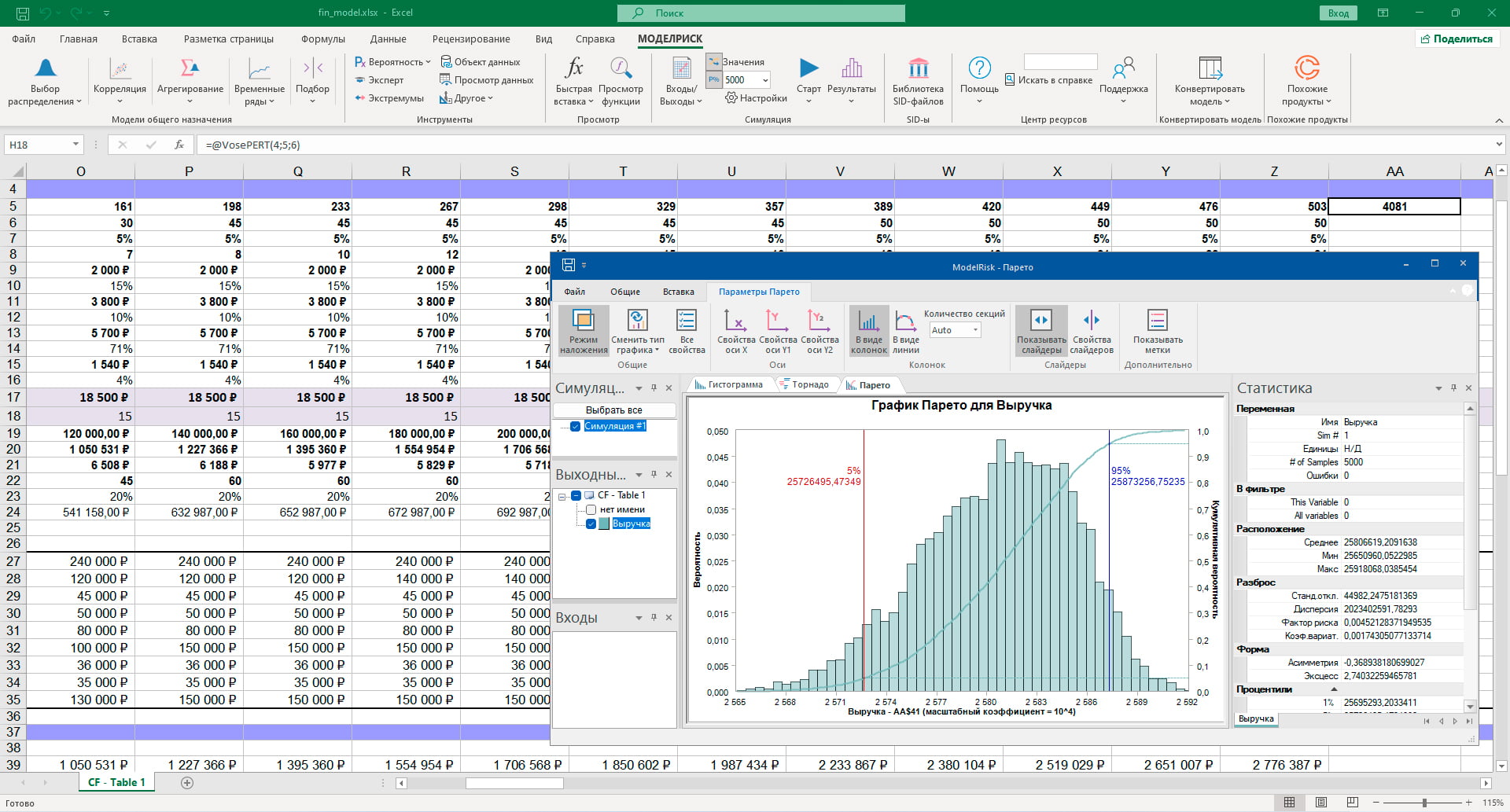This screenshot has width=1510, height=812.
Task: Uncheck the Выручка output checkbox
Action: [x=591, y=524]
